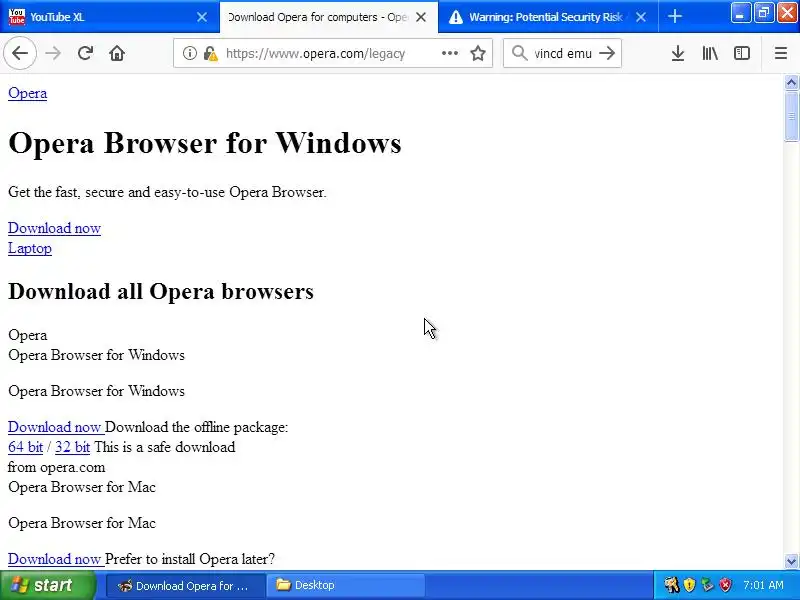Screen dimensions: 800x600
Task: Click the 'Download all Opera browsers' heading
Action: (x=161, y=291)
